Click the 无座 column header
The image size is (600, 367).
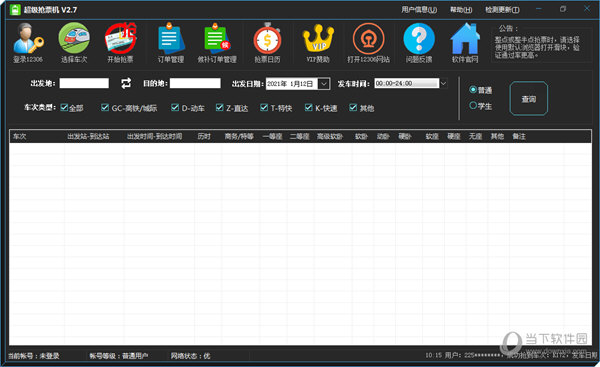tap(476, 136)
